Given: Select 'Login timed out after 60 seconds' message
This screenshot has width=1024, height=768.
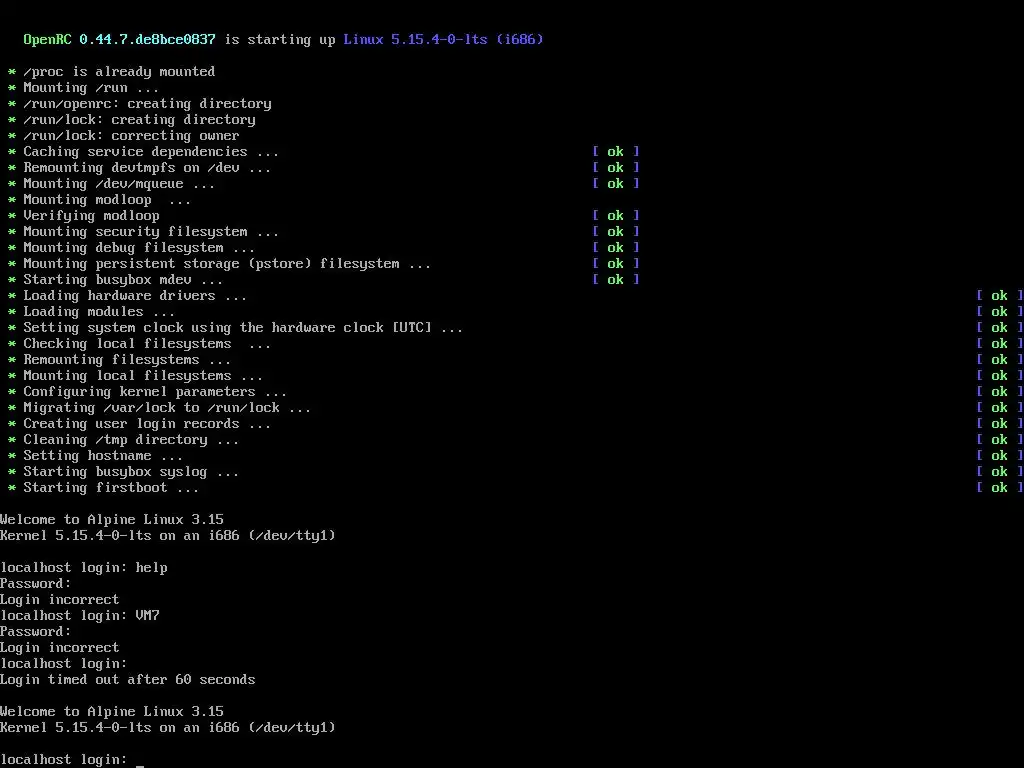Looking at the screenshot, I should (x=127, y=680).
